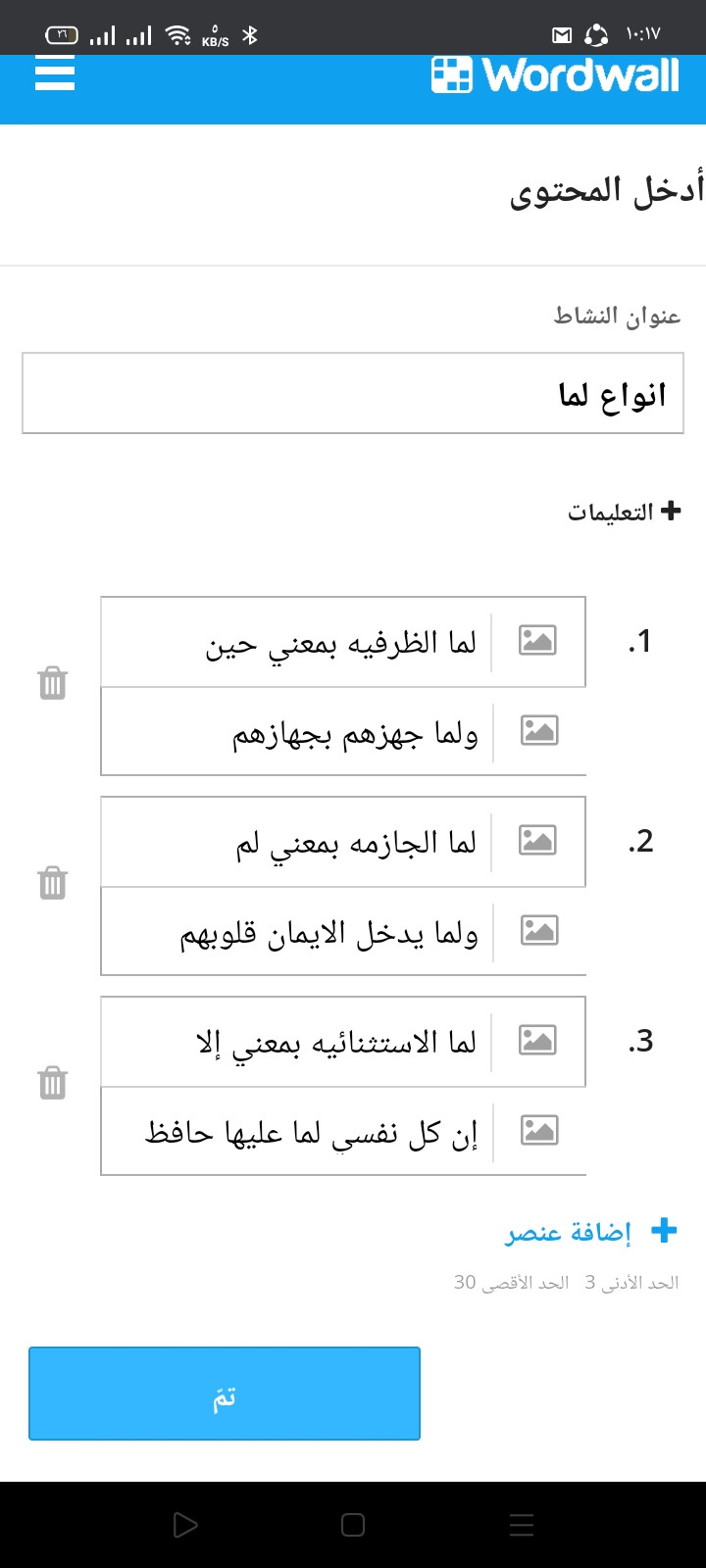Expand the التعليمات instructions section
Screen dimensions: 706x1568
pos(624,512)
